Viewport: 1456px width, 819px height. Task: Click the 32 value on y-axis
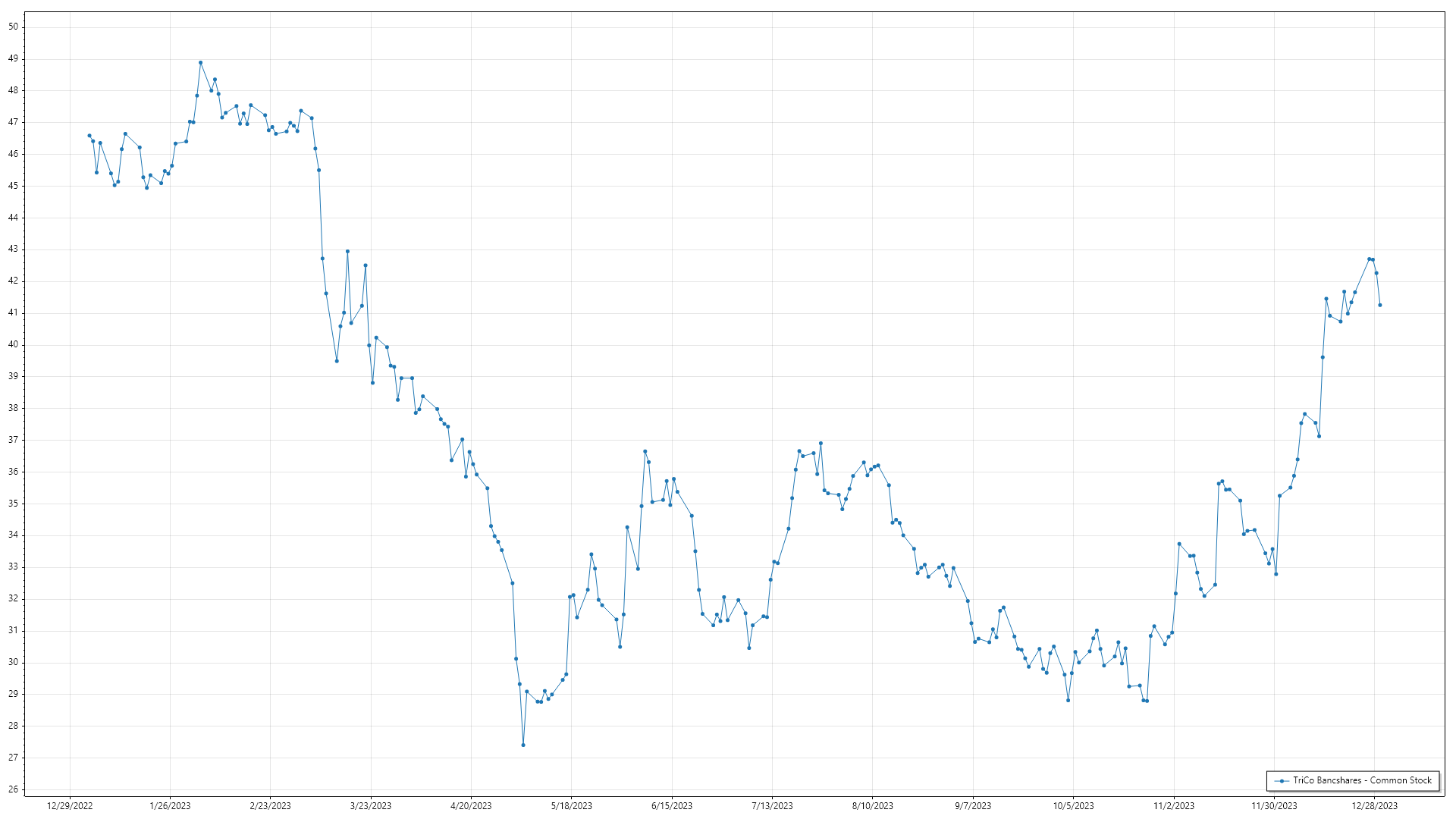14,599
